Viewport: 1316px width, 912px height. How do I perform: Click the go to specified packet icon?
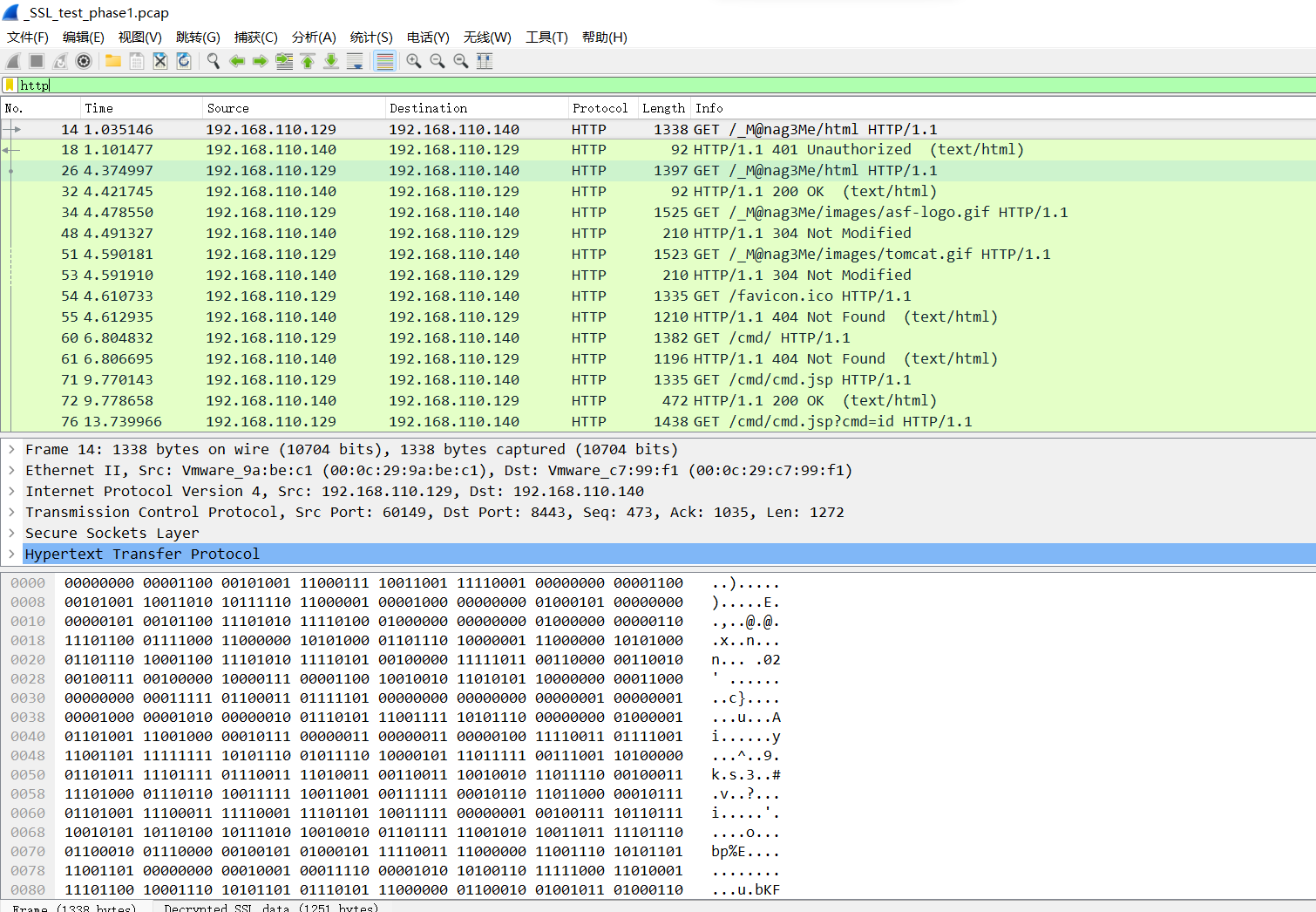[284, 61]
